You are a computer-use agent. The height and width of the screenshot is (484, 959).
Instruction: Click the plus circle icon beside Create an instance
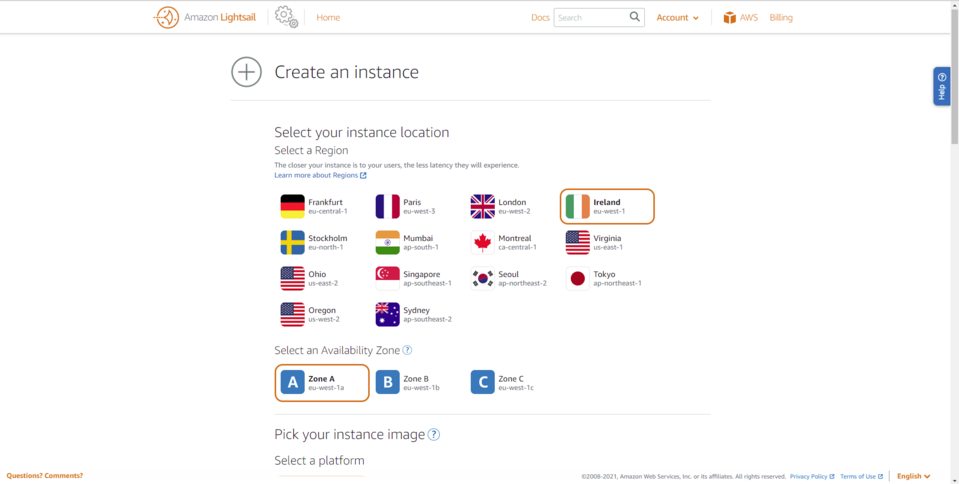pos(246,72)
